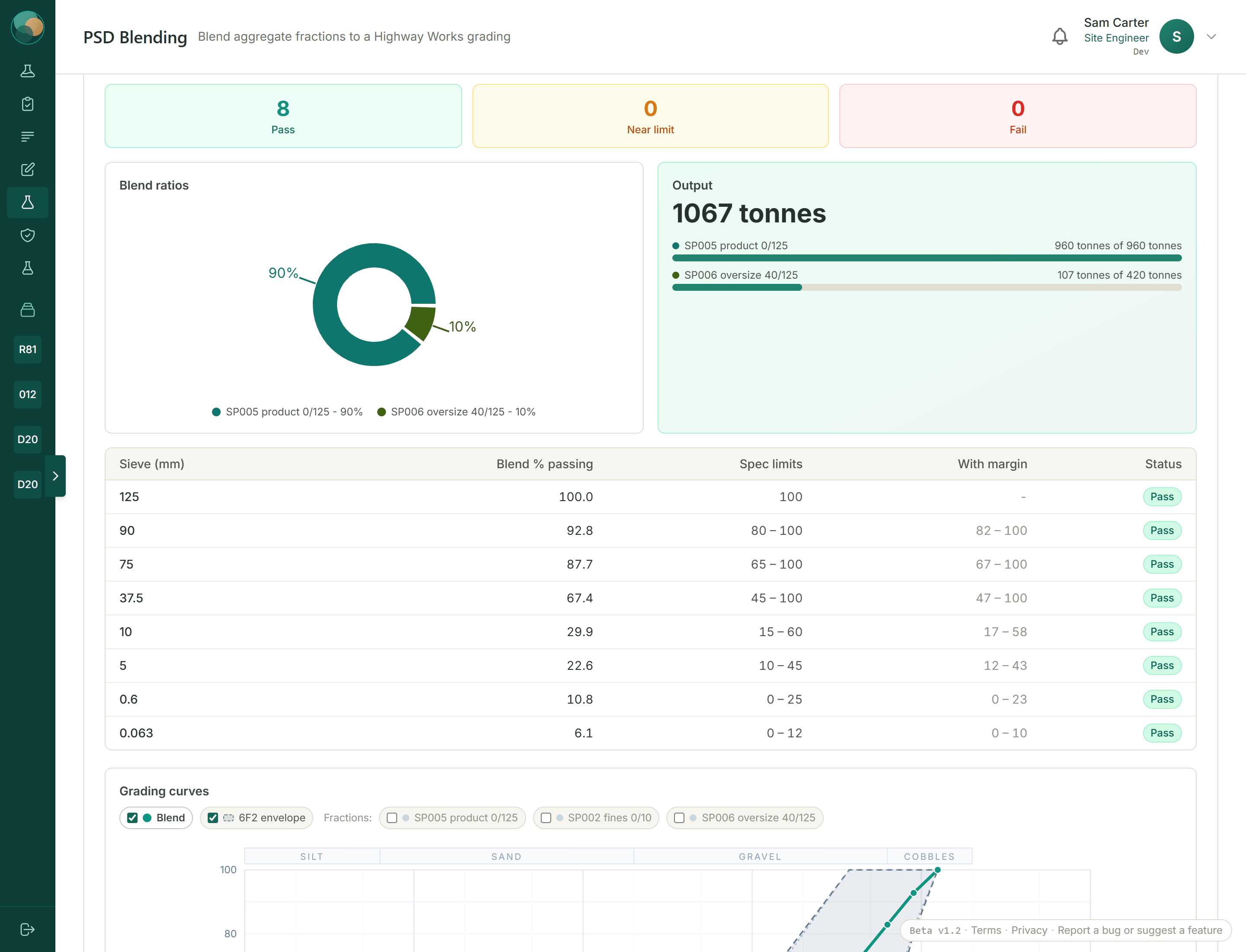The width and height of the screenshot is (1246, 952).
Task: Click the Site Engineer role label
Action: pos(1116,38)
